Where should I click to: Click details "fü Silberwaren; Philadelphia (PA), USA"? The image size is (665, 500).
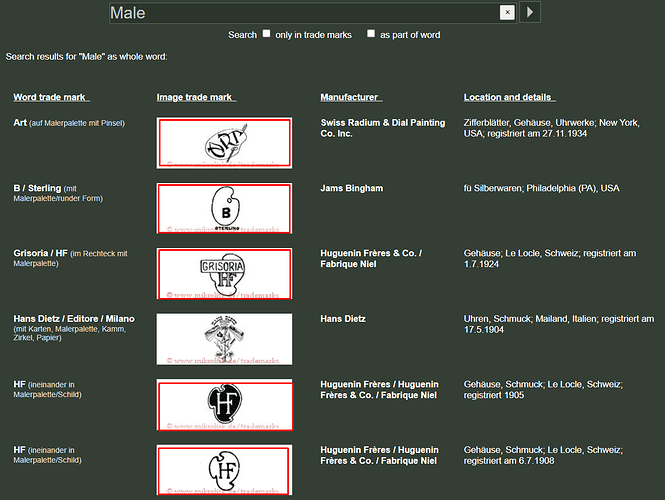(x=542, y=188)
